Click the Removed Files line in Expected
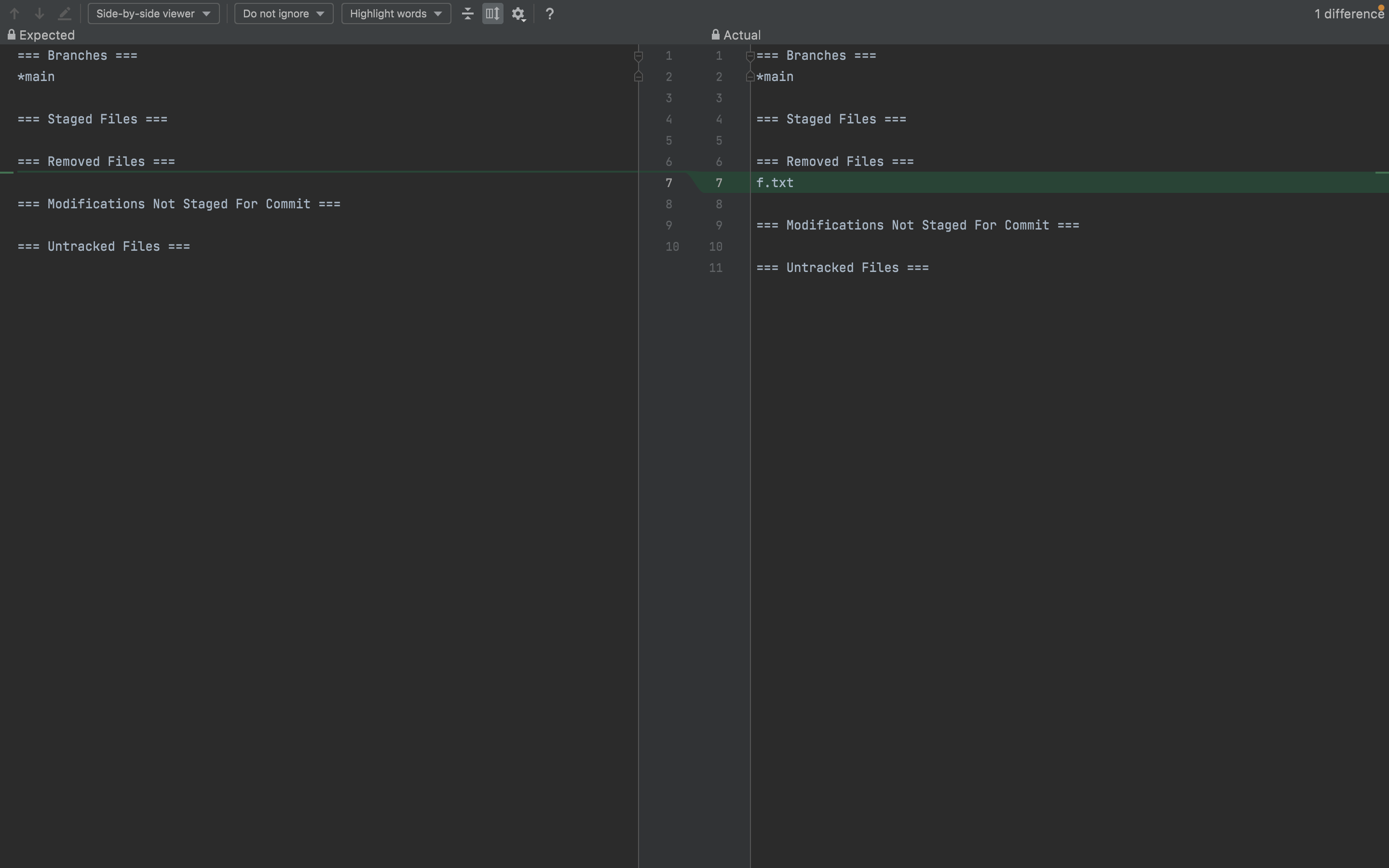1389x868 pixels. [x=96, y=162]
